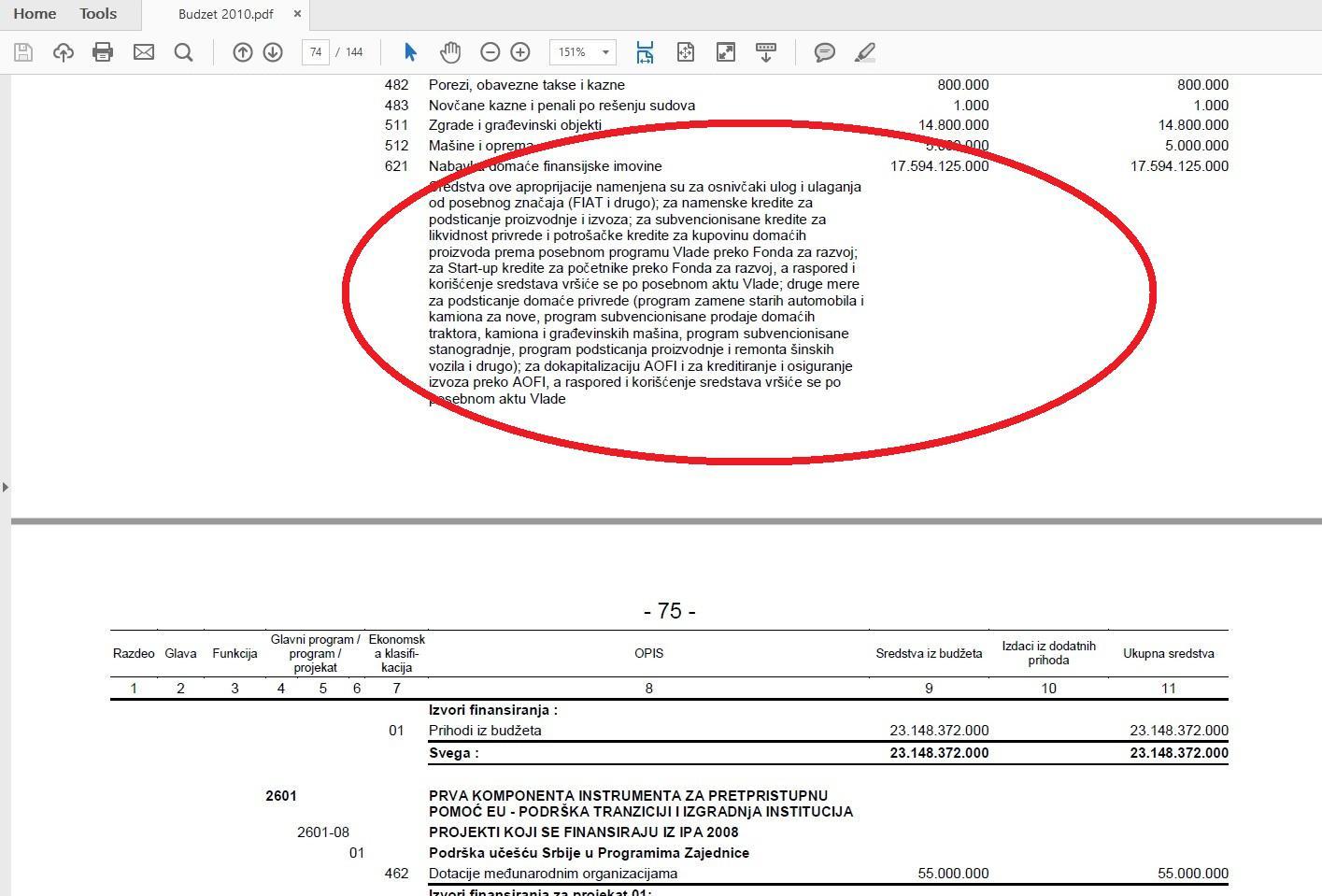The width and height of the screenshot is (1322, 896).
Task: Go to previous page arrow
Action: 242,52
